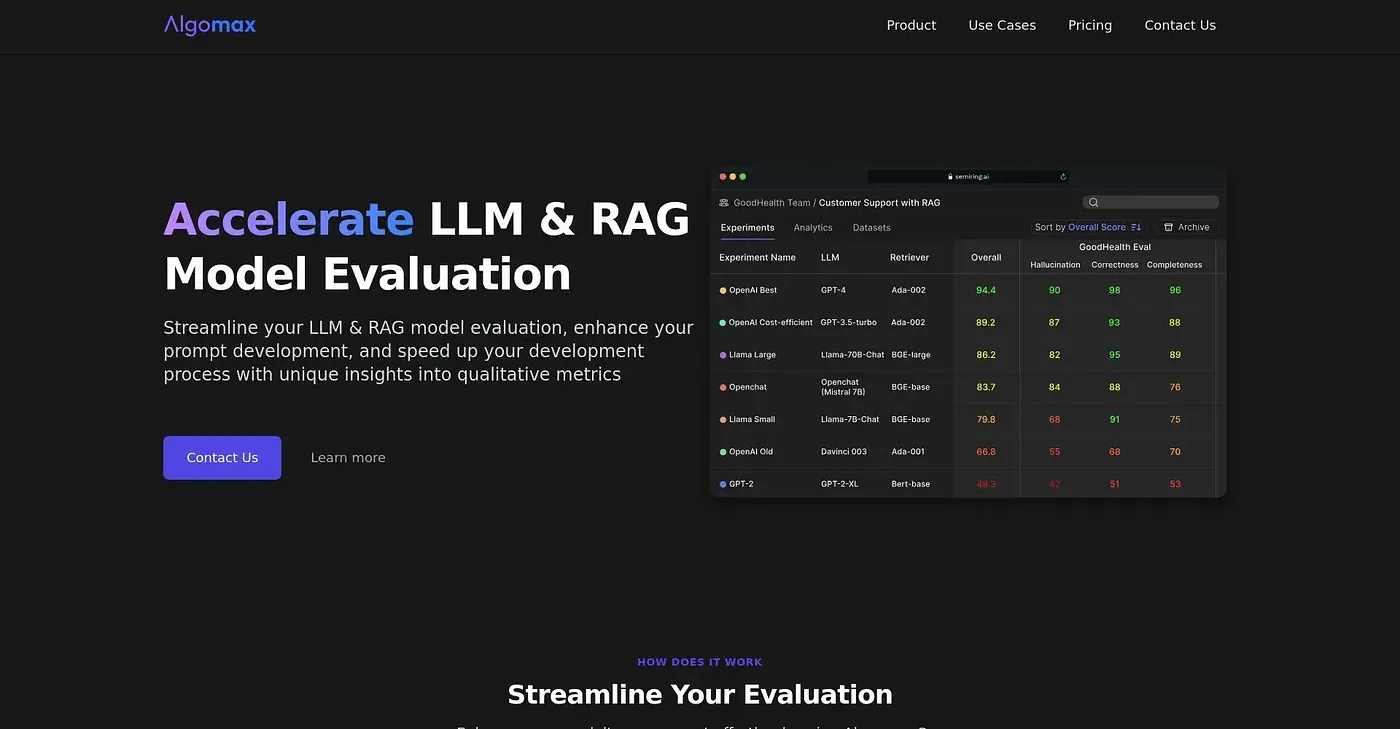Click the OpenAI Old experiment name
This screenshot has height=729, width=1400.
click(x=751, y=452)
